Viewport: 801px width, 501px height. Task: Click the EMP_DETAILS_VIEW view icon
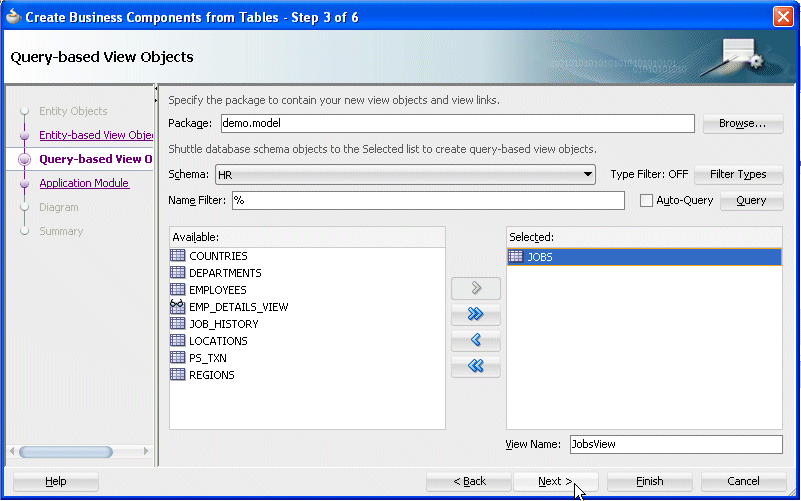pos(177,306)
